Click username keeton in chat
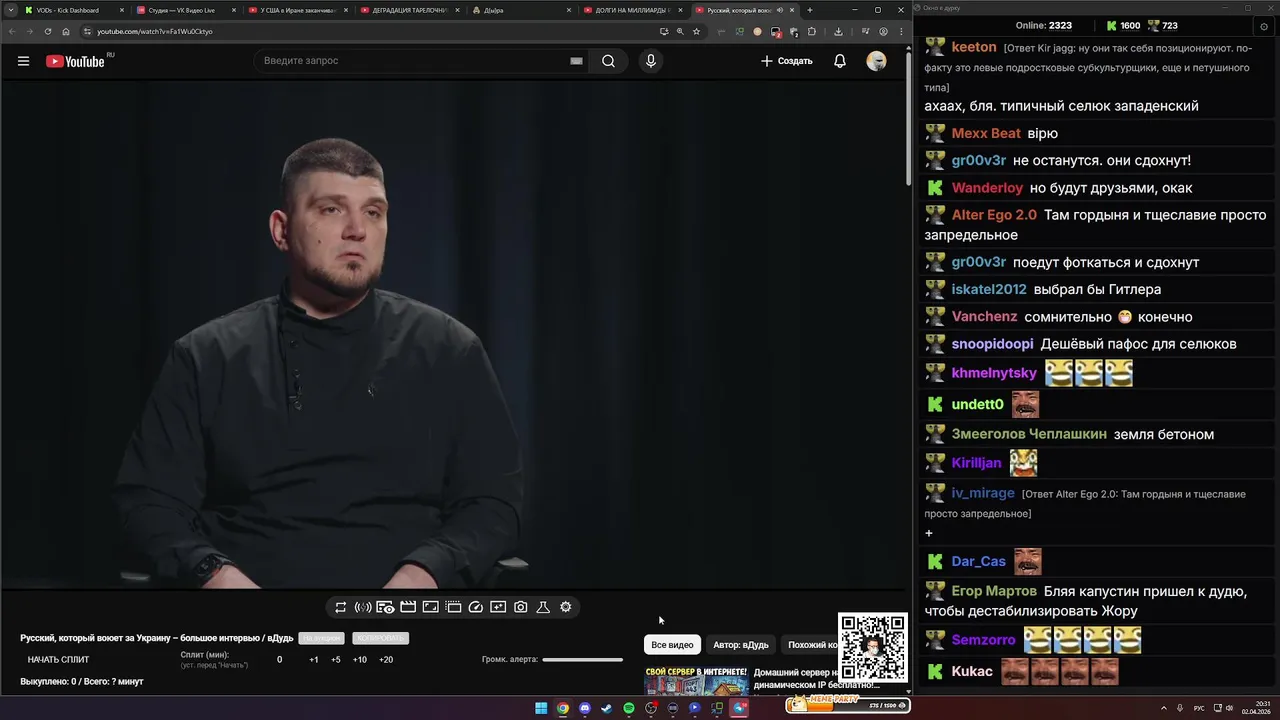 click(974, 47)
